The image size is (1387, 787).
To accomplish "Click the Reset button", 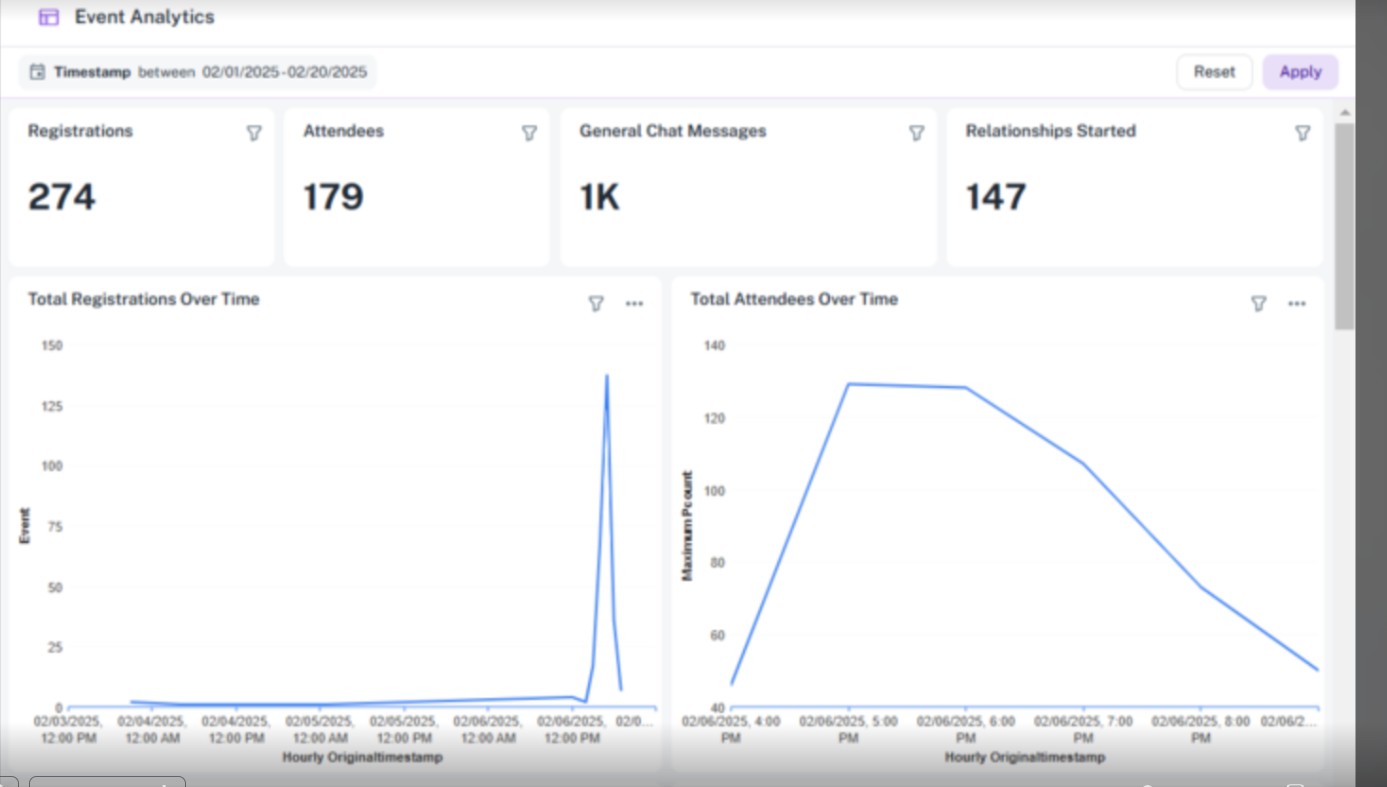I will [x=1214, y=72].
